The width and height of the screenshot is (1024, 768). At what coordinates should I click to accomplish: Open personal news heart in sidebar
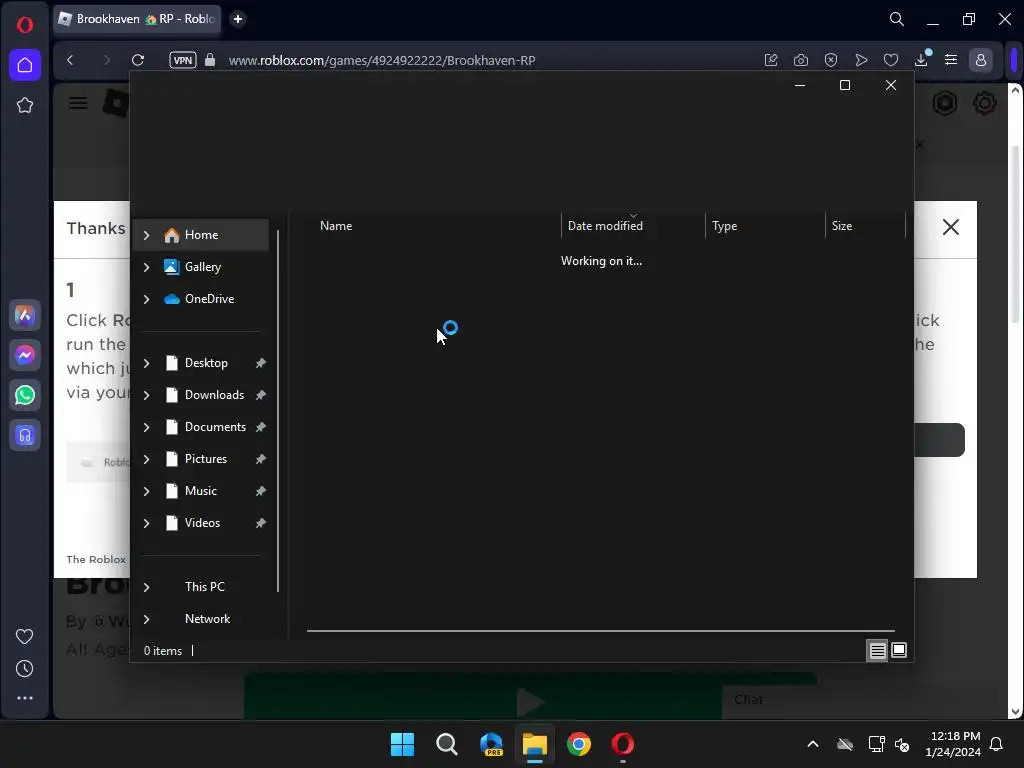pos(24,636)
